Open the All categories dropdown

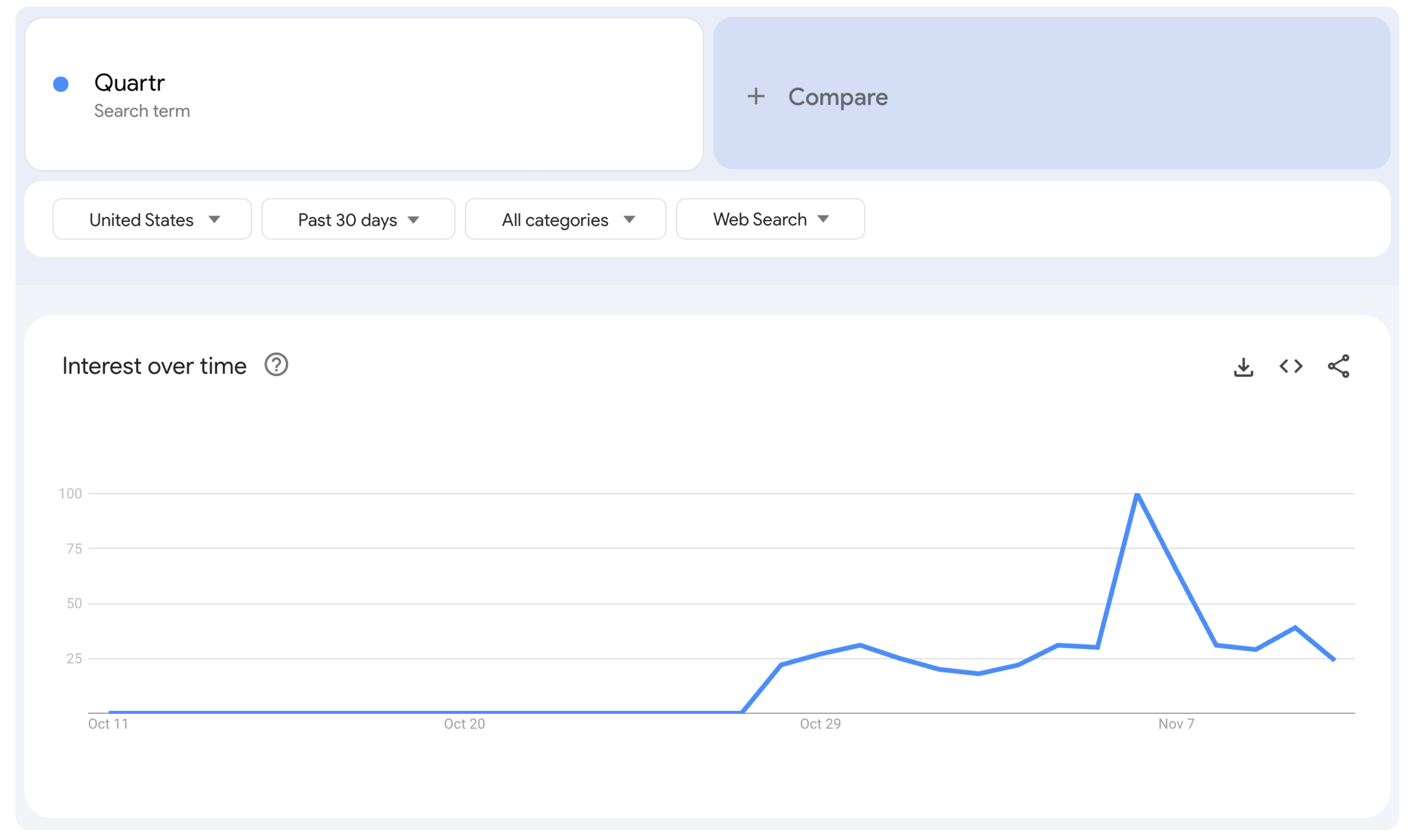click(x=565, y=219)
